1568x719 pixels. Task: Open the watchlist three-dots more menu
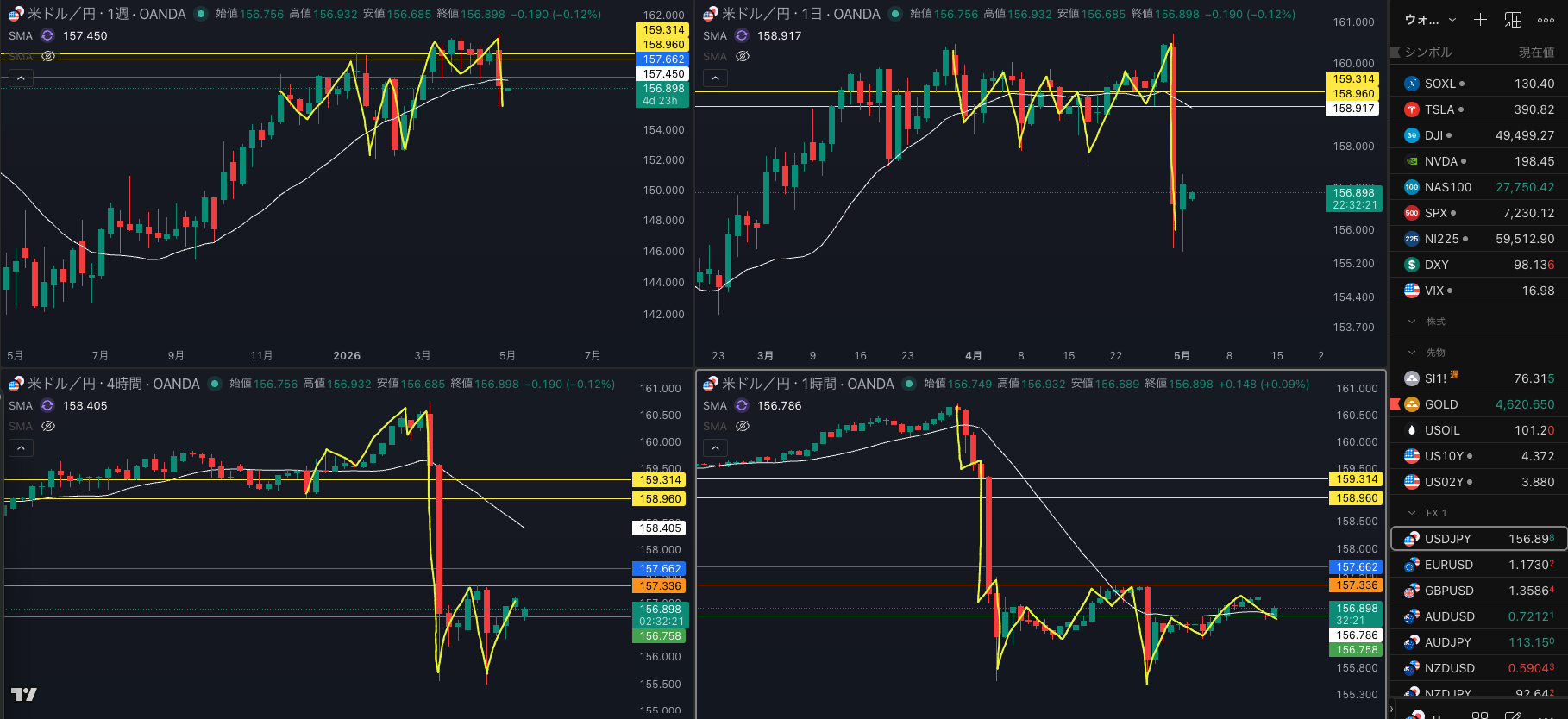point(1546,20)
